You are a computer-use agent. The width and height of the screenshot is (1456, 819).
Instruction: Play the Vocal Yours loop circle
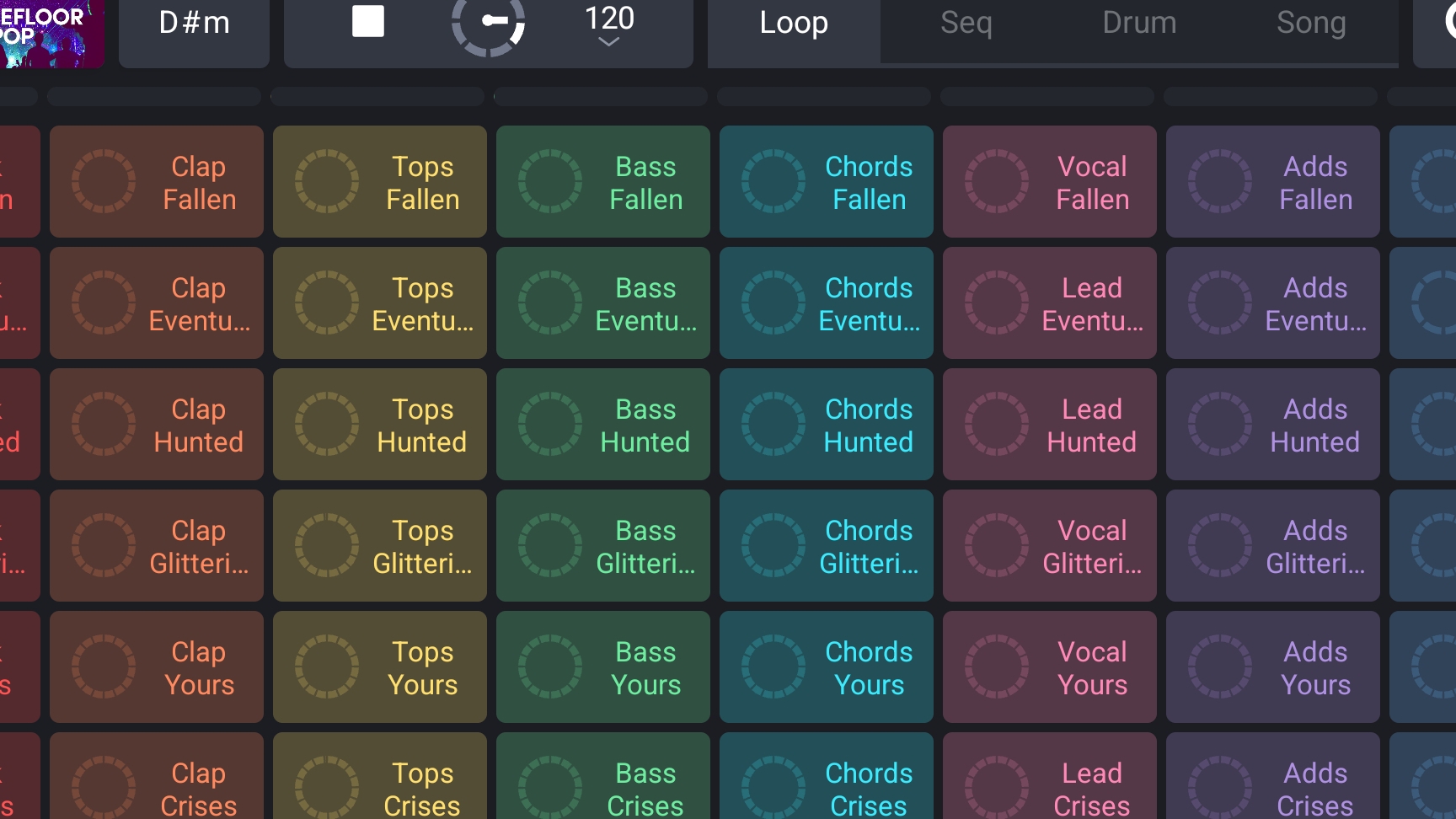tap(997, 666)
